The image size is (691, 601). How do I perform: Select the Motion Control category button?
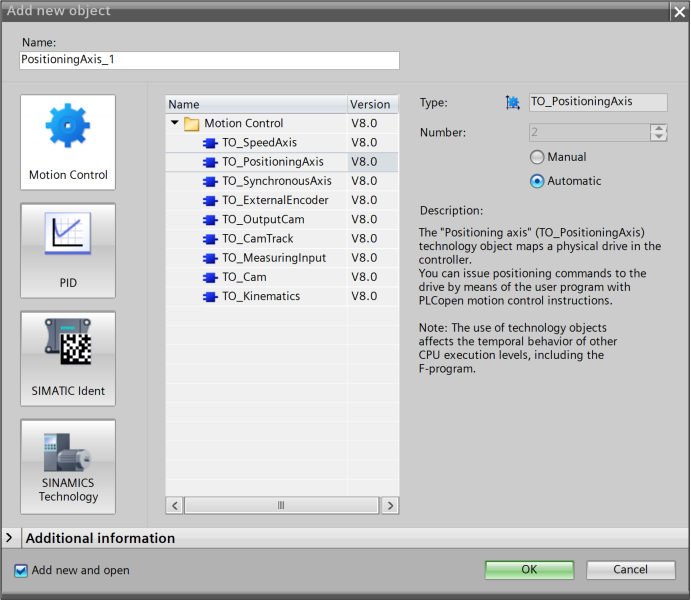click(x=68, y=142)
